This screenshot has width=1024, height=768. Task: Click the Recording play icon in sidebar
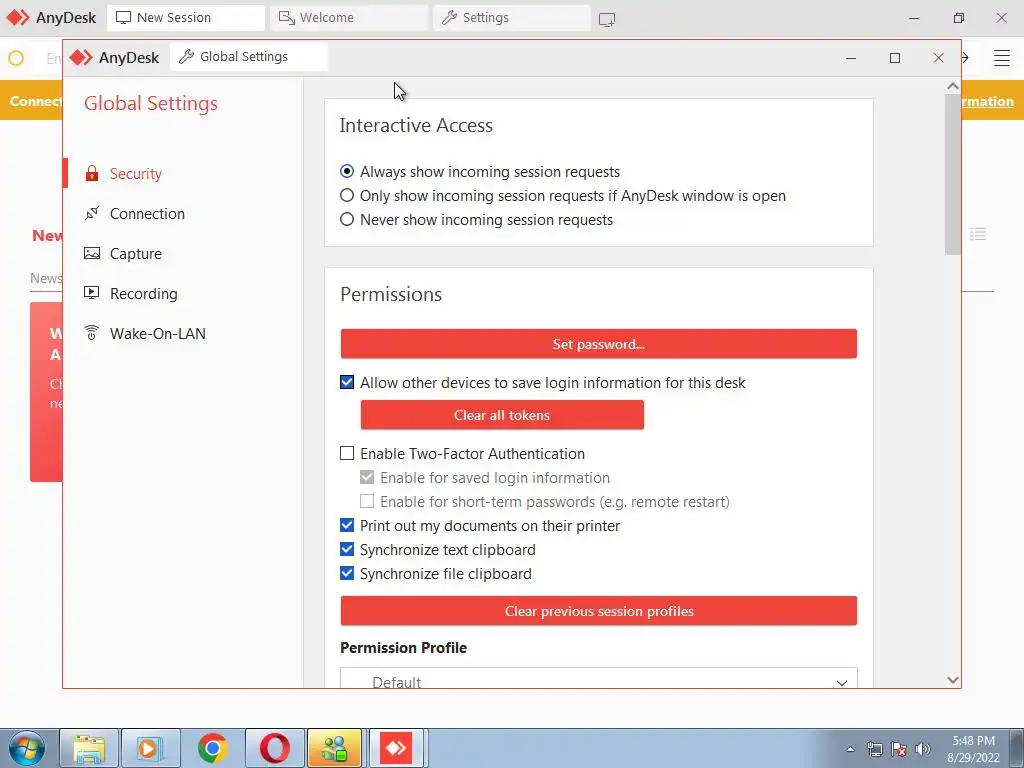point(91,293)
